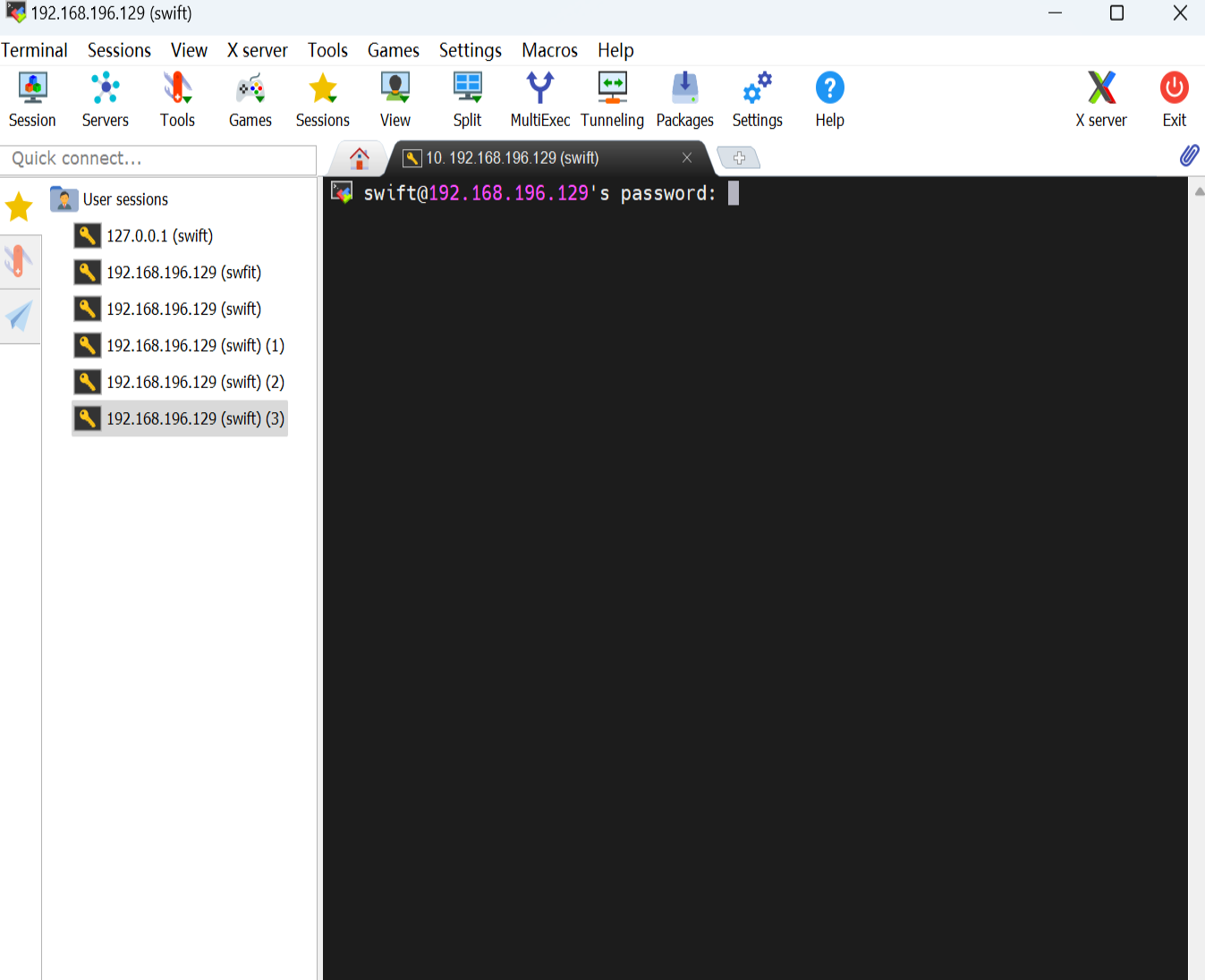Open the Macros menu
Screen dimensions: 1205x980
(548, 50)
